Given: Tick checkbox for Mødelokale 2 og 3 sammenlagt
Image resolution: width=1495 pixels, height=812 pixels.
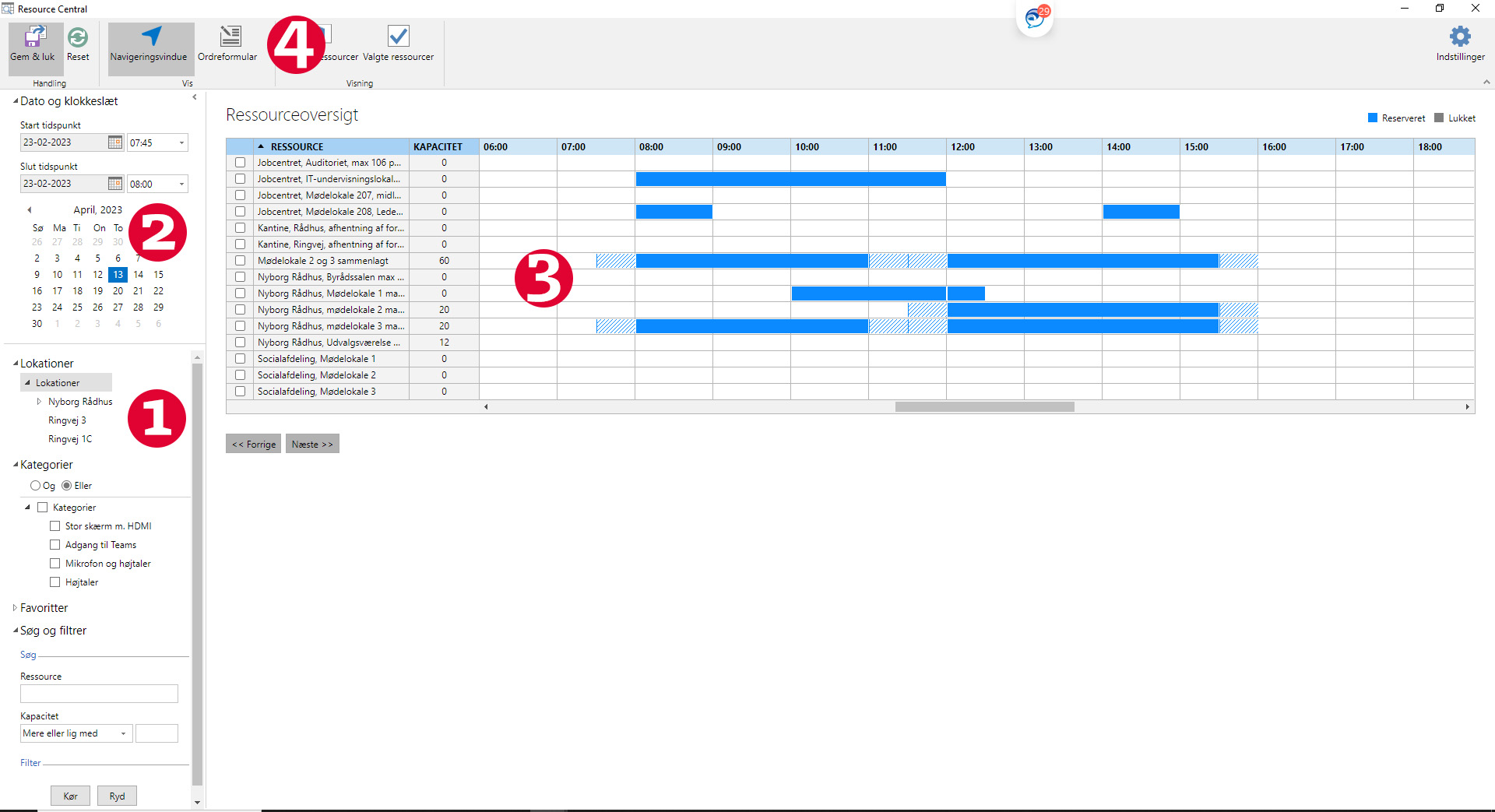Looking at the screenshot, I should pyautogui.click(x=240, y=261).
